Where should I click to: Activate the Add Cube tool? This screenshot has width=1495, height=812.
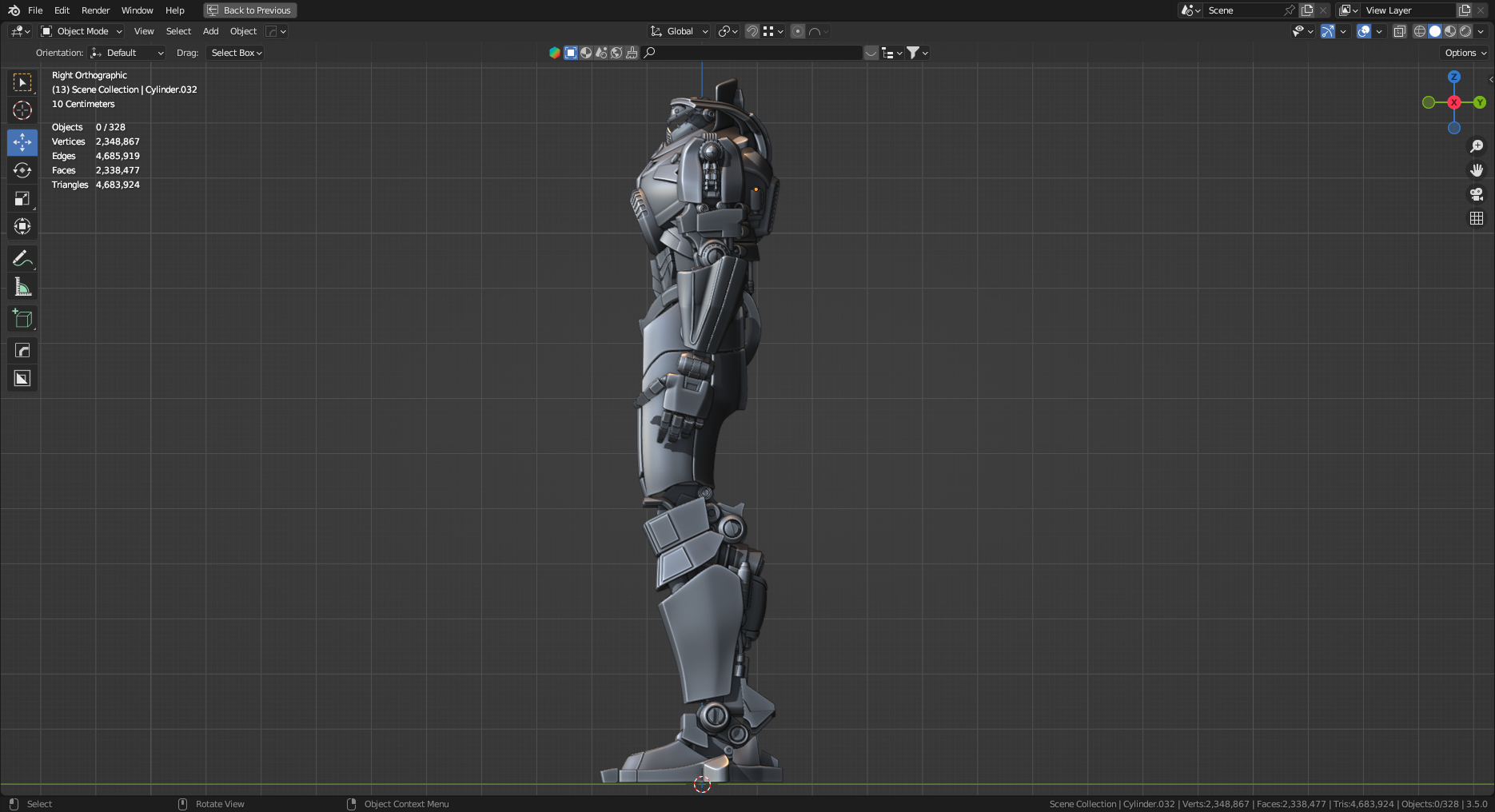[22, 318]
